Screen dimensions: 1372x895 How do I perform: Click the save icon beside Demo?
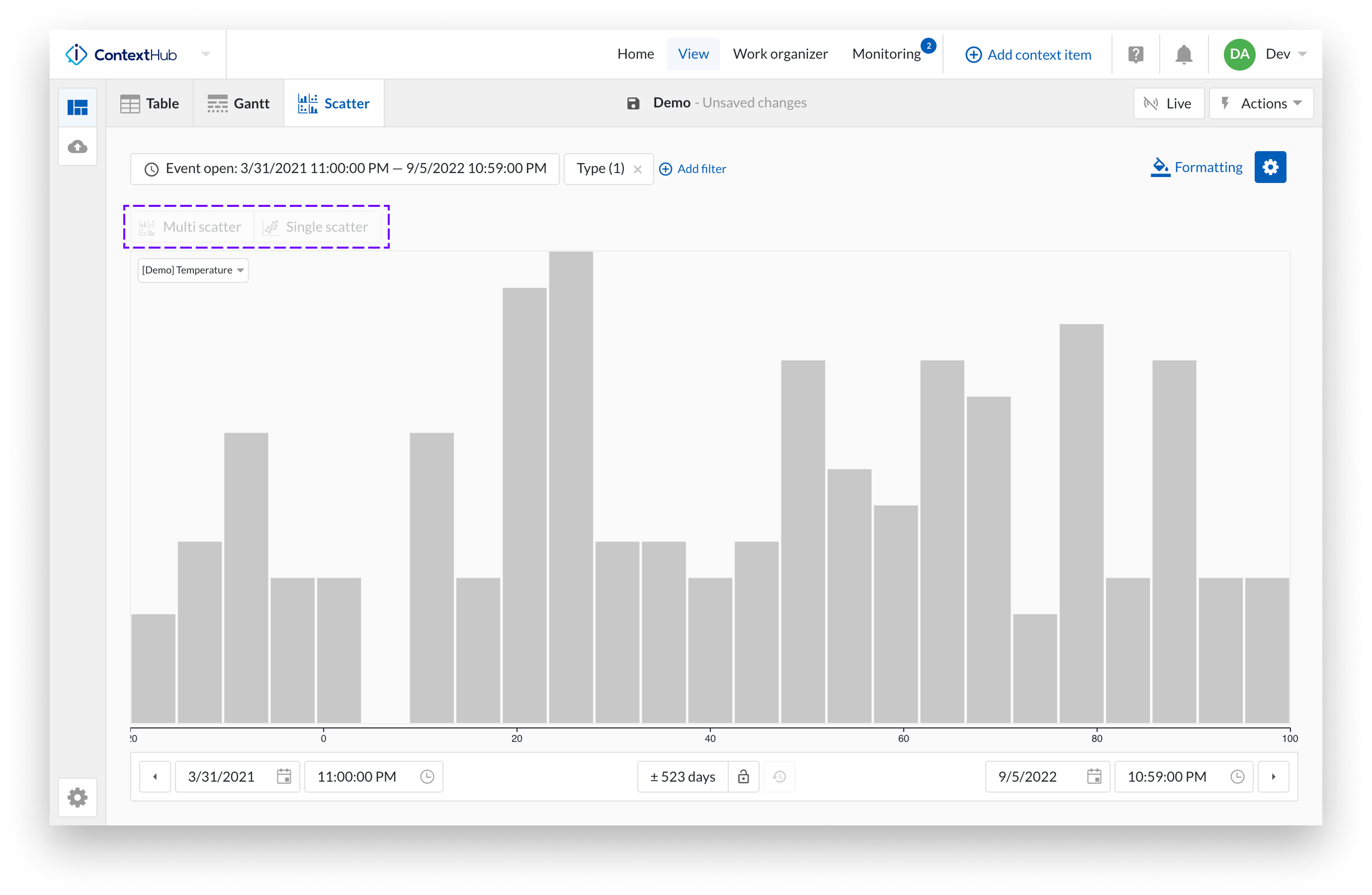point(633,103)
